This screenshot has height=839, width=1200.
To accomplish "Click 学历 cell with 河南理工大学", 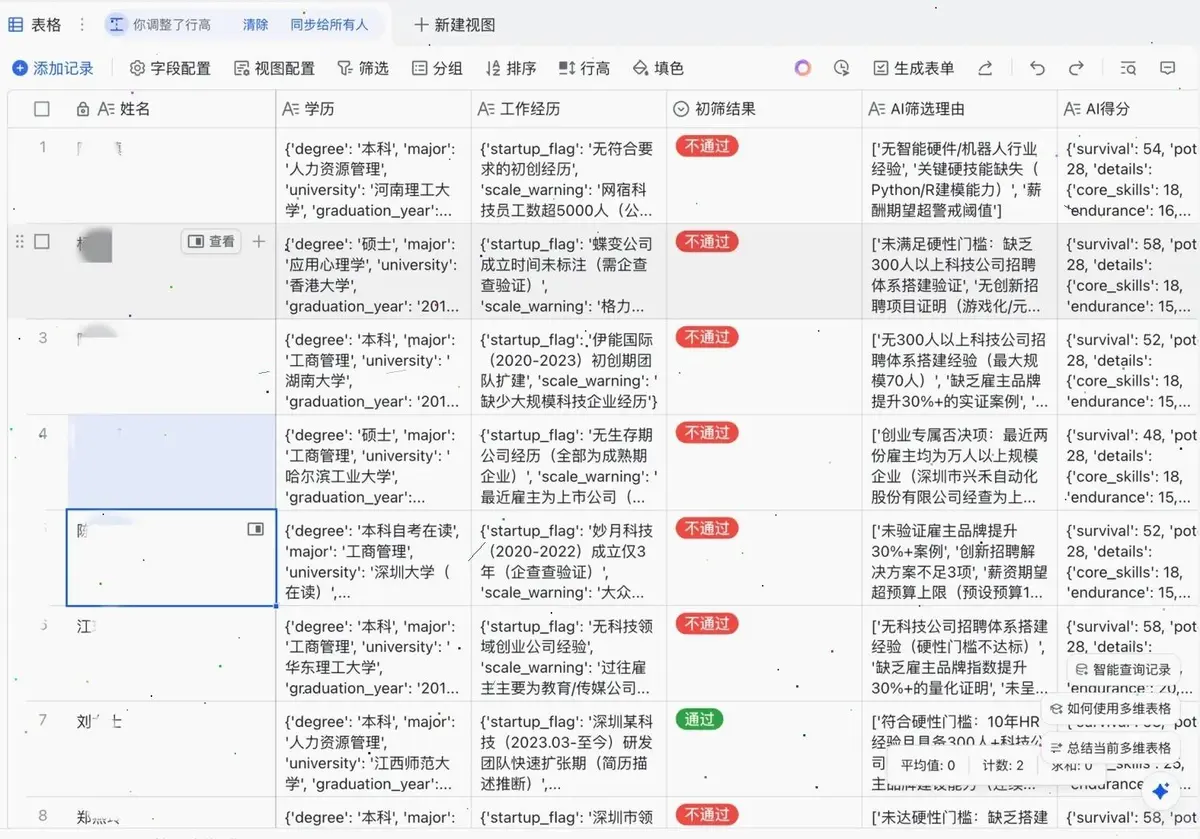I will pyautogui.click(x=374, y=175).
